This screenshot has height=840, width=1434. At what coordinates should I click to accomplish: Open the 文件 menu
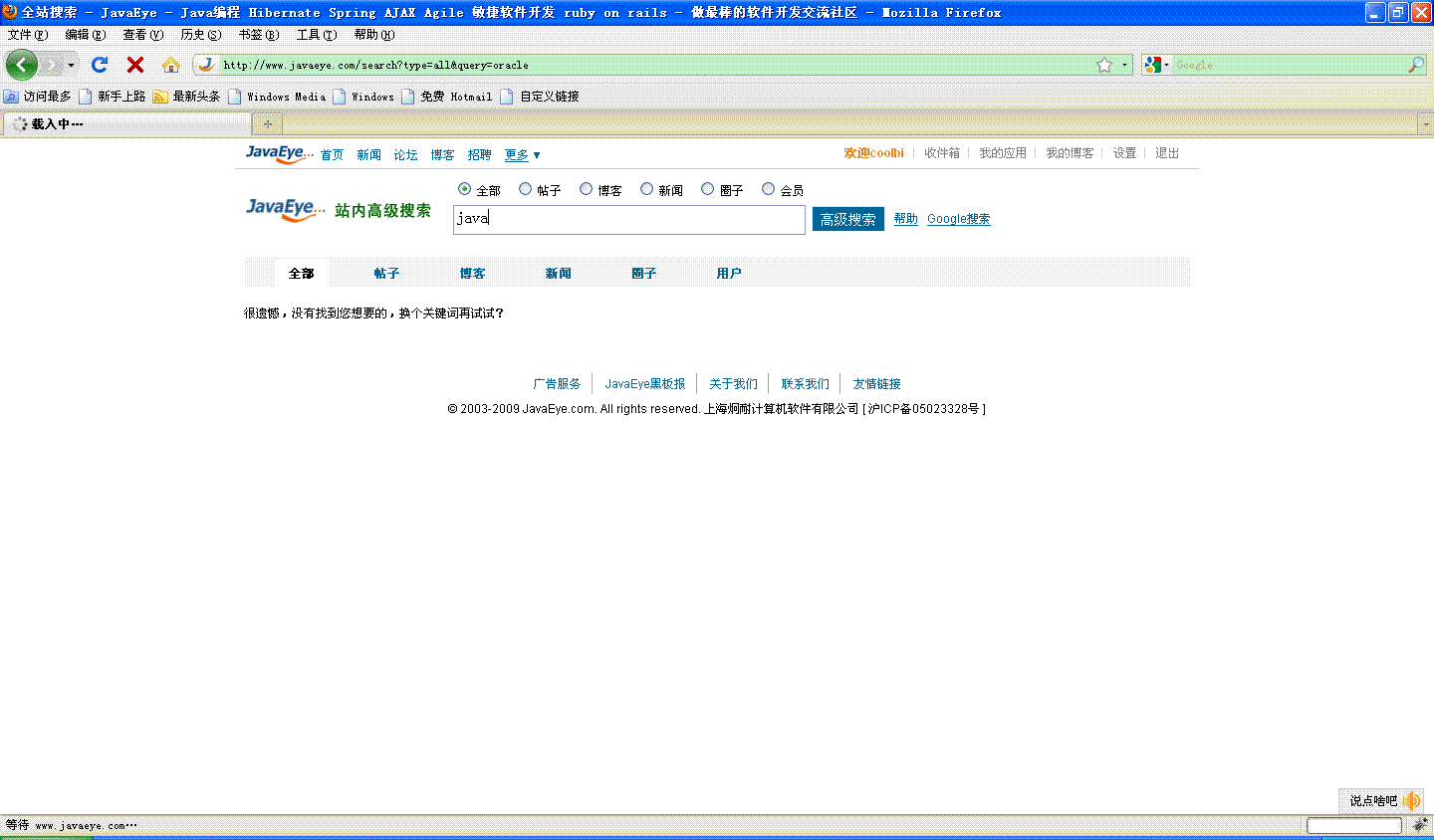[28, 35]
